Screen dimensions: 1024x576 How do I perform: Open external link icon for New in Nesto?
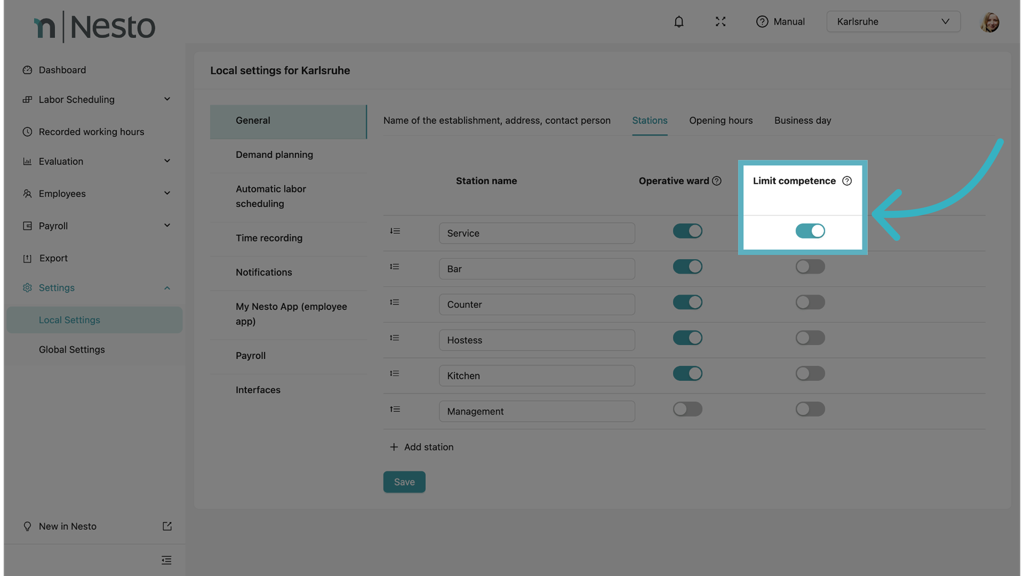click(167, 526)
